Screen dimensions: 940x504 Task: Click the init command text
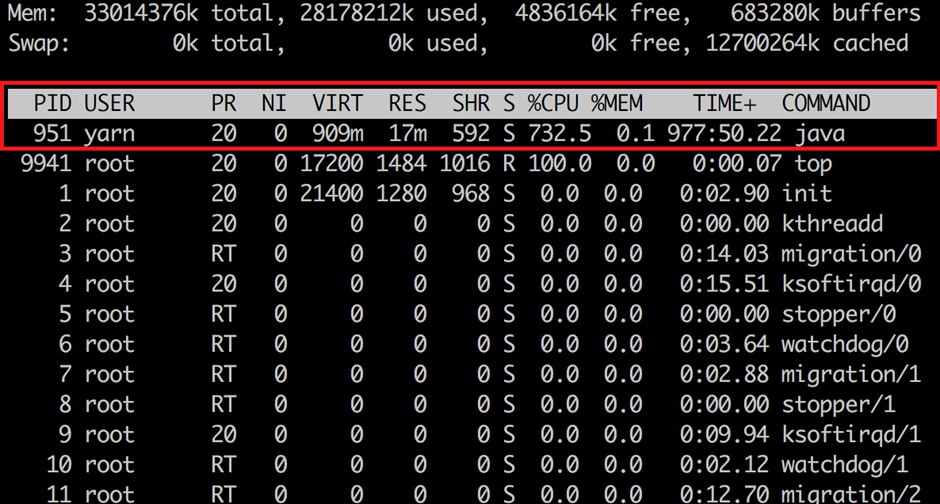(807, 194)
